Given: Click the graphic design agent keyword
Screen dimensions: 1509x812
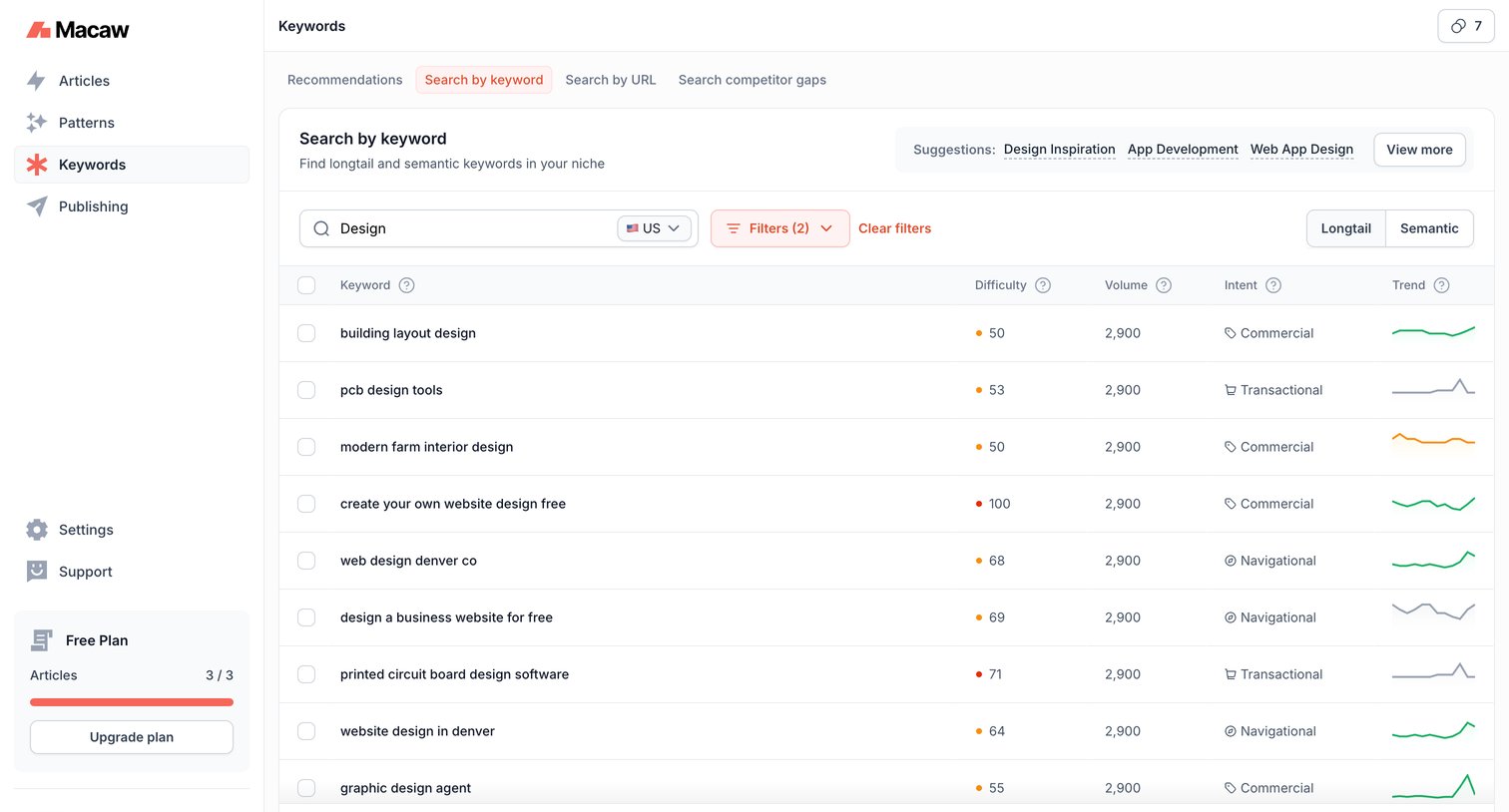Looking at the screenshot, I should click(405, 788).
